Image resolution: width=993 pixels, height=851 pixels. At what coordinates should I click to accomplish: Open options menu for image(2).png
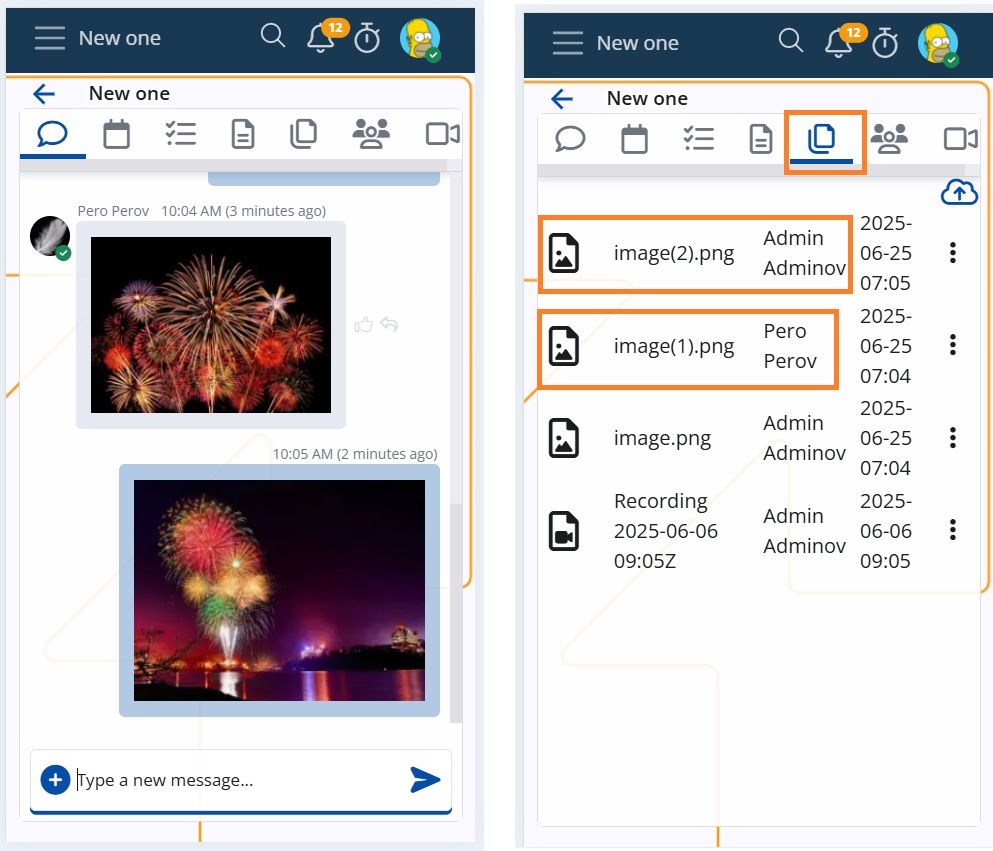click(952, 253)
